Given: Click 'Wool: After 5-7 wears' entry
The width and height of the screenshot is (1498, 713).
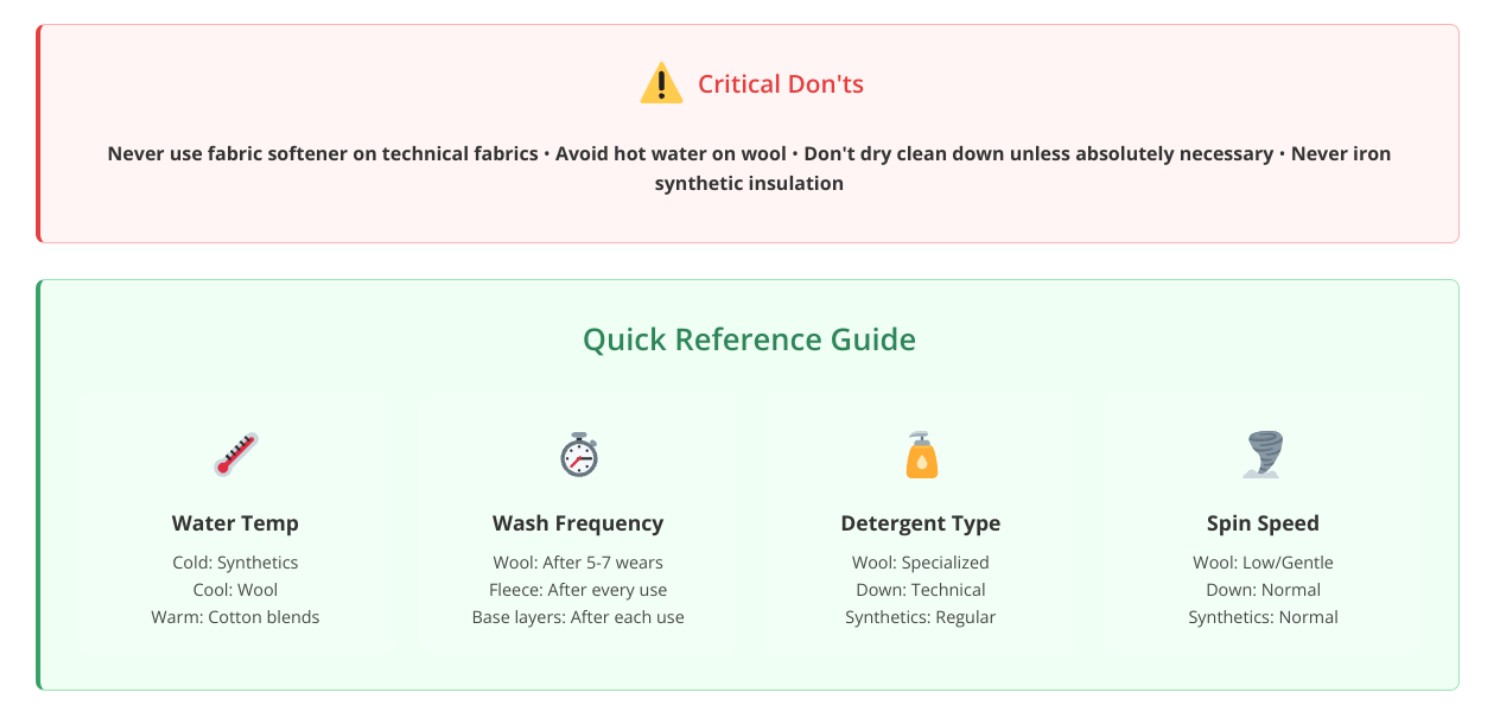Looking at the screenshot, I should click(578, 563).
